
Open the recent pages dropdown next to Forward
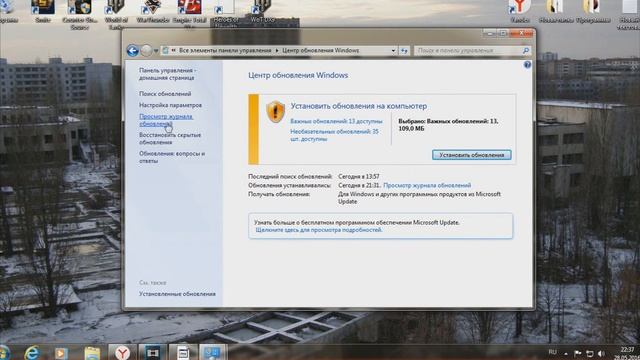pos(156,51)
